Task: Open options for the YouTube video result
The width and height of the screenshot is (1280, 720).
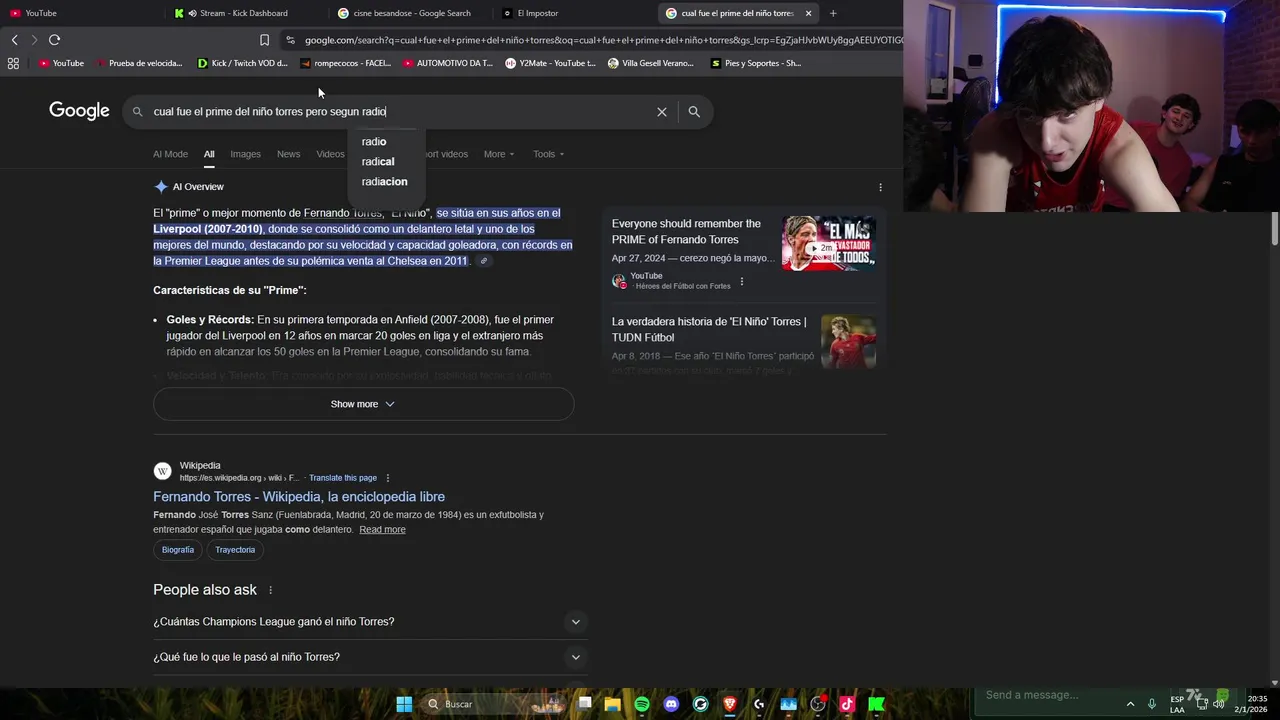Action: tap(741, 282)
